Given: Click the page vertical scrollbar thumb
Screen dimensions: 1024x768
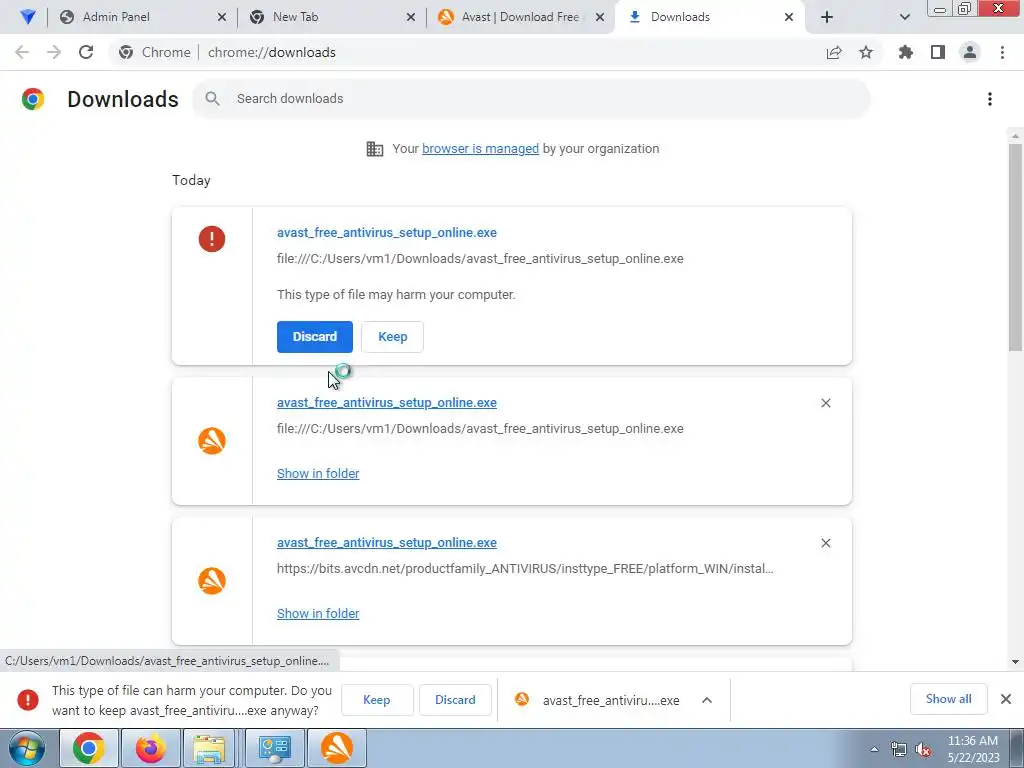Looking at the screenshot, I should 1015,248.
